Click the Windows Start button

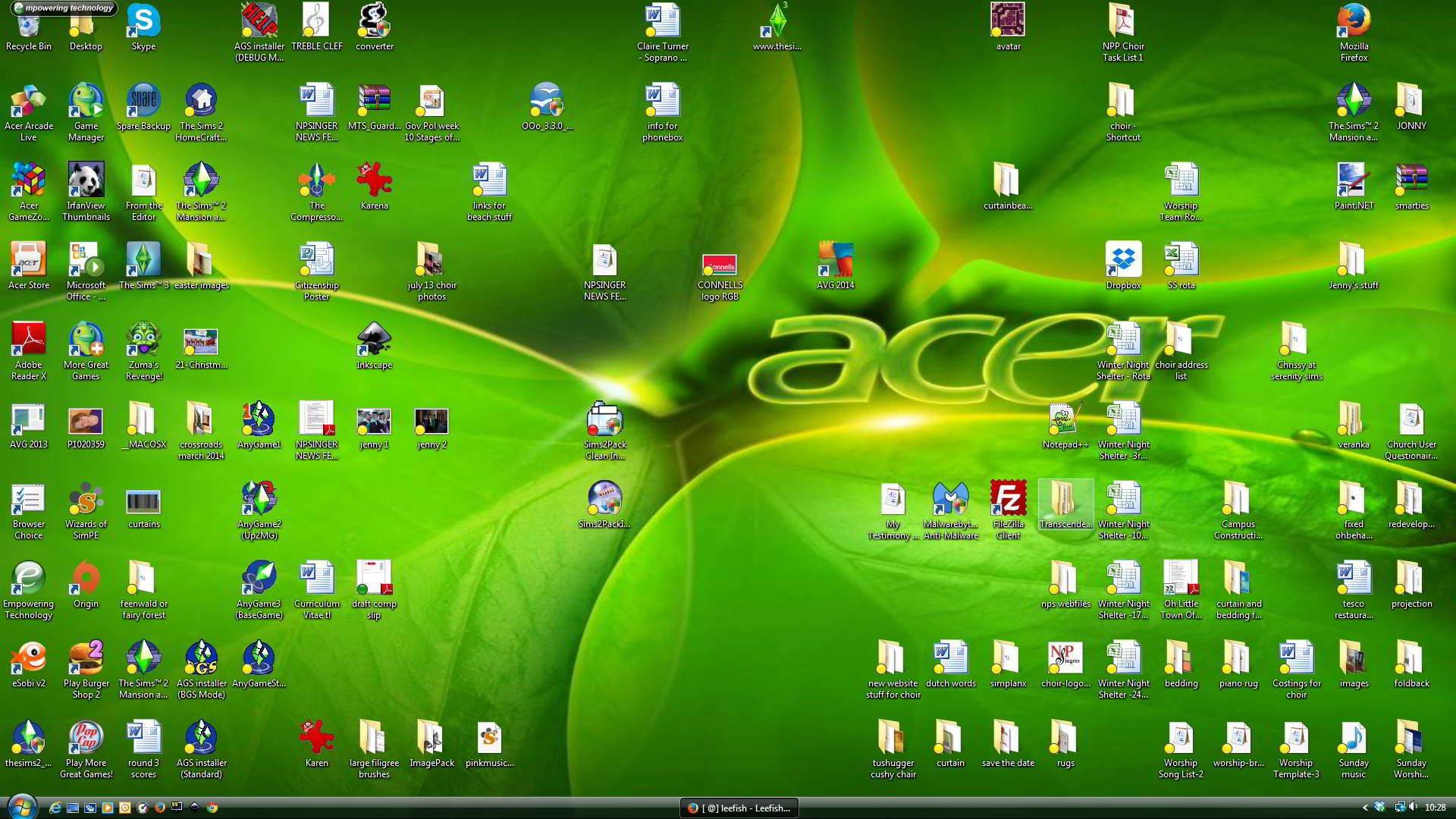(x=21, y=807)
